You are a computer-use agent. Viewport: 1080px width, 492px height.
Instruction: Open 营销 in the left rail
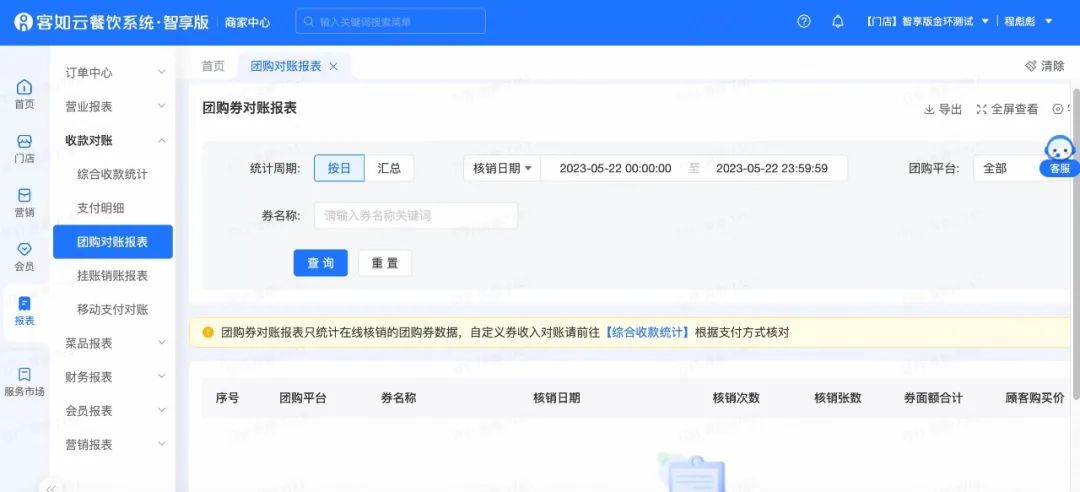24,203
